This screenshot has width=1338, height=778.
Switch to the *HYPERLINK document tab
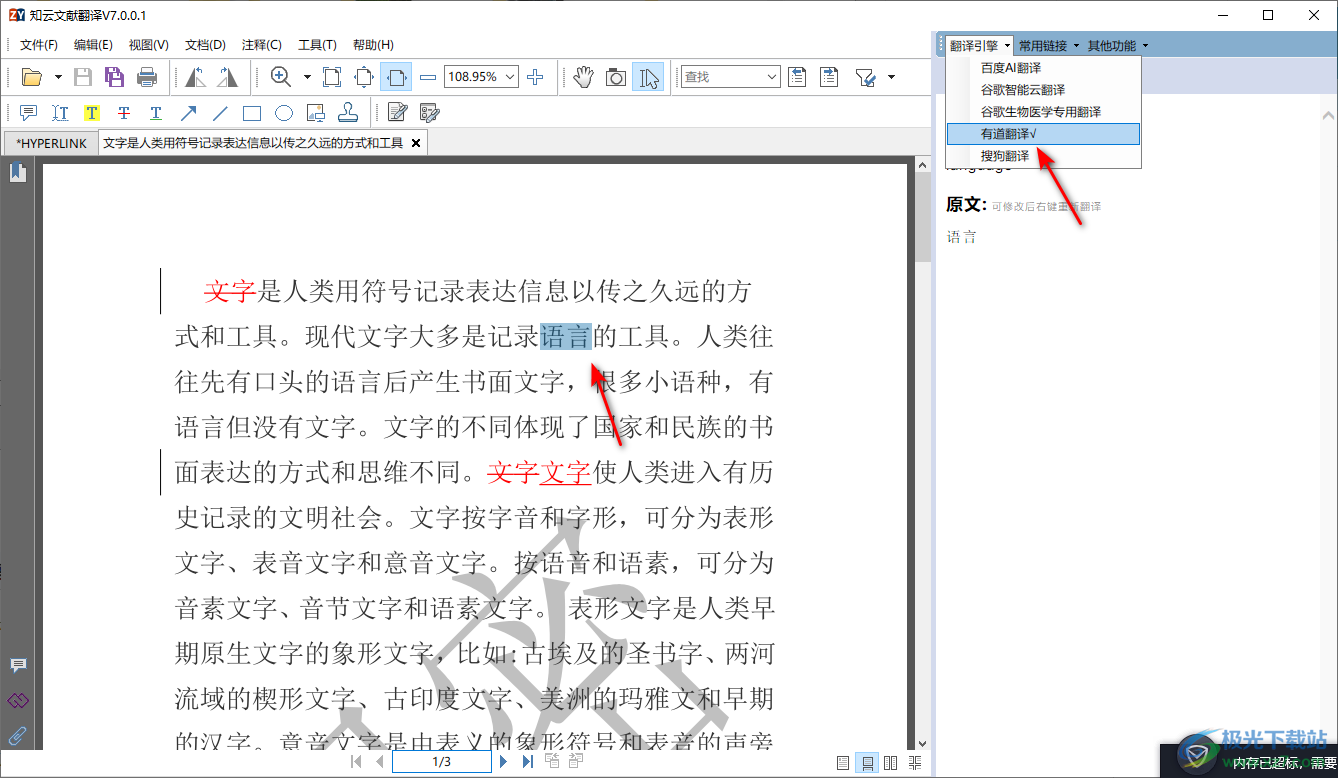point(52,143)
